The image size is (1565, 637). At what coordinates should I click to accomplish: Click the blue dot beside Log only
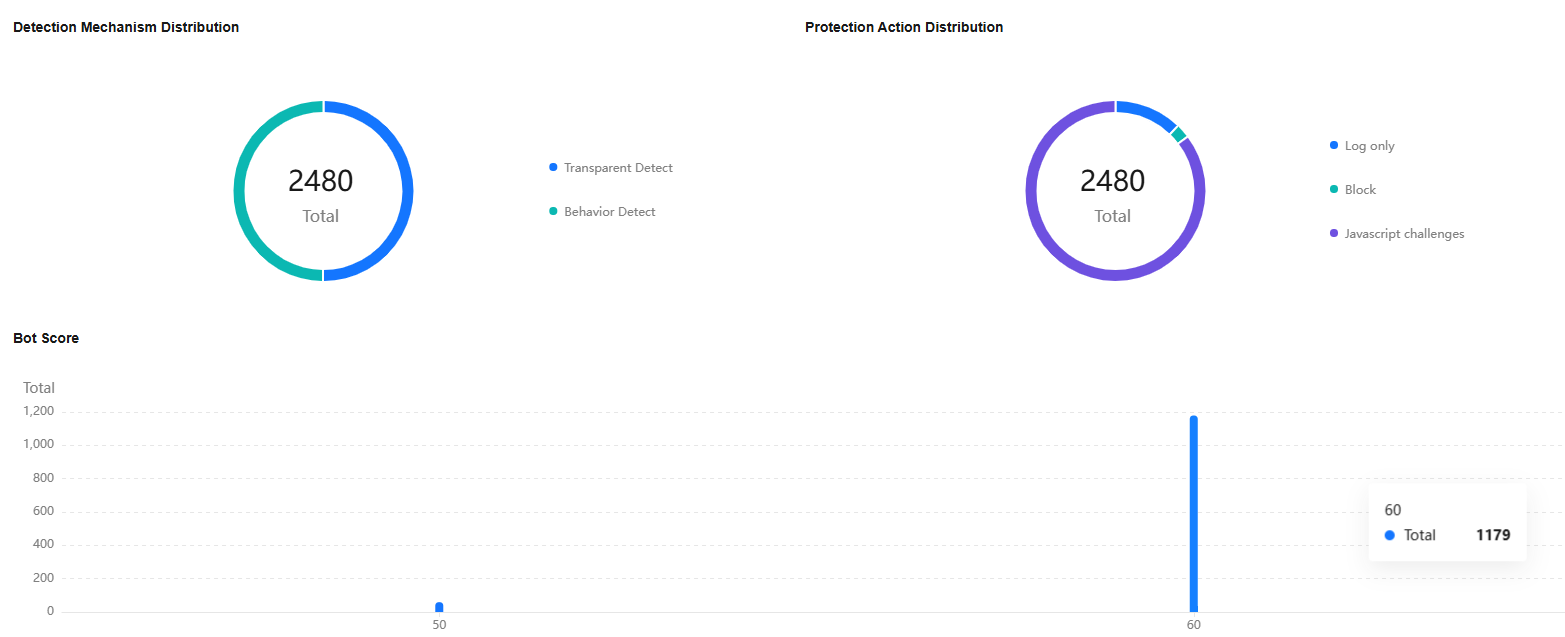(1334, 145)
